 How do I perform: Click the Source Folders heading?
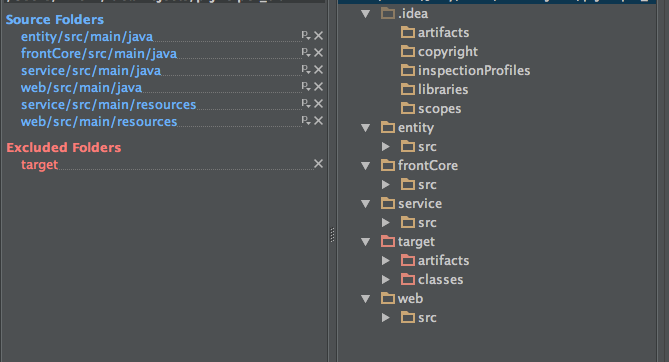click(x=55, y=20)
